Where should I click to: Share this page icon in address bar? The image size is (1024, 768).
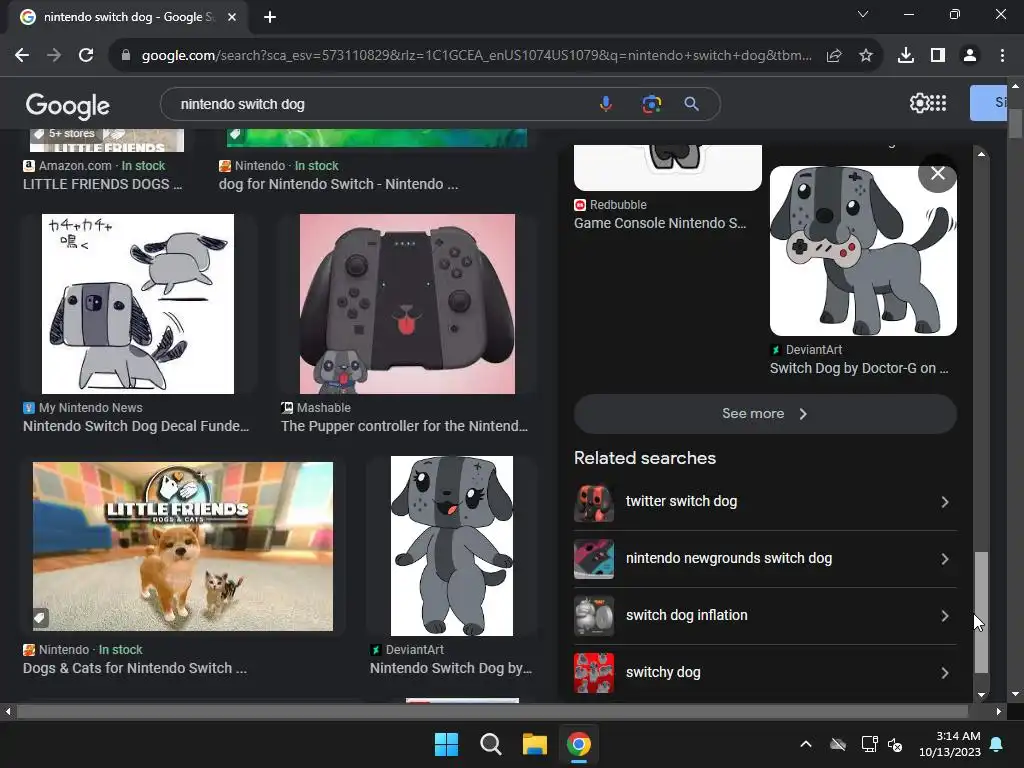(x=834, y=56)
